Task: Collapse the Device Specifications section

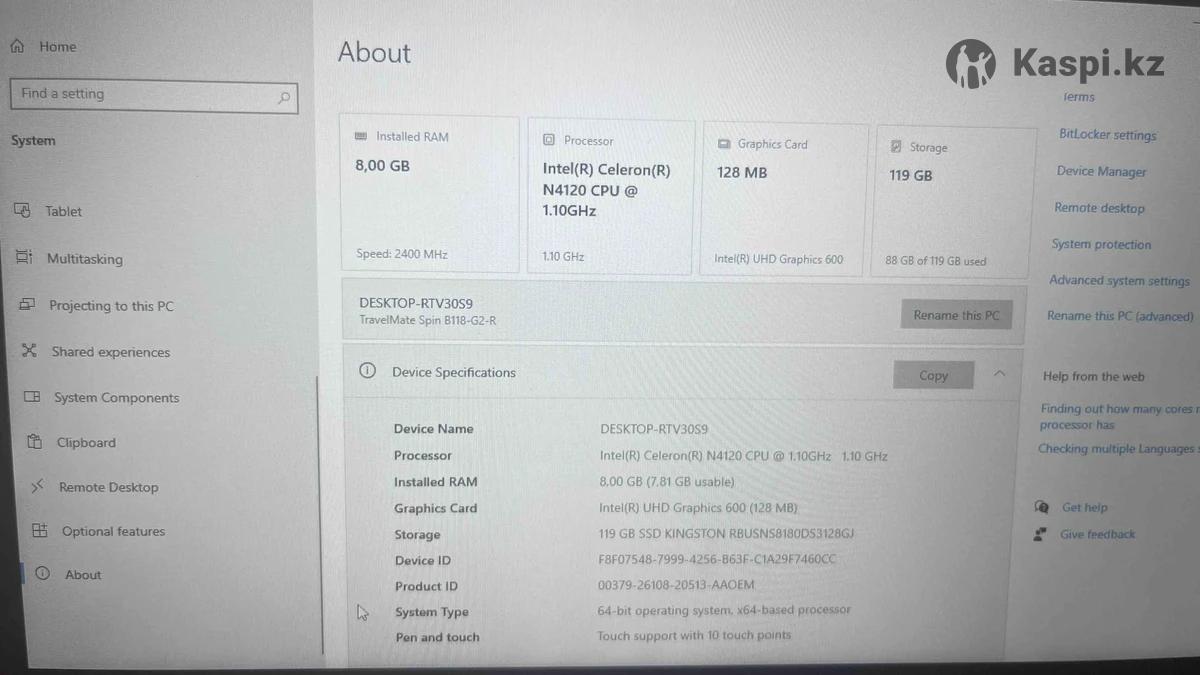Action: 999,374
